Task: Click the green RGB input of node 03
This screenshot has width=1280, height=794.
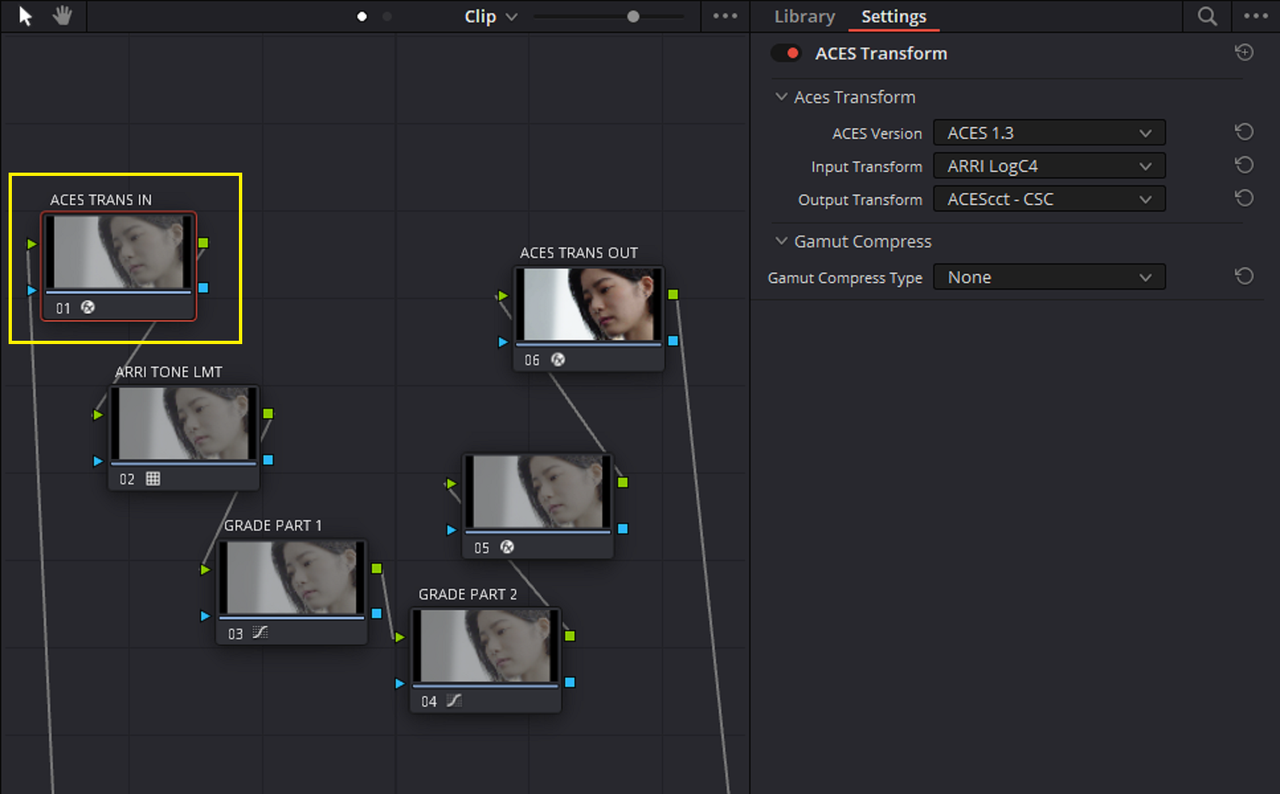Action: (205, 570)
